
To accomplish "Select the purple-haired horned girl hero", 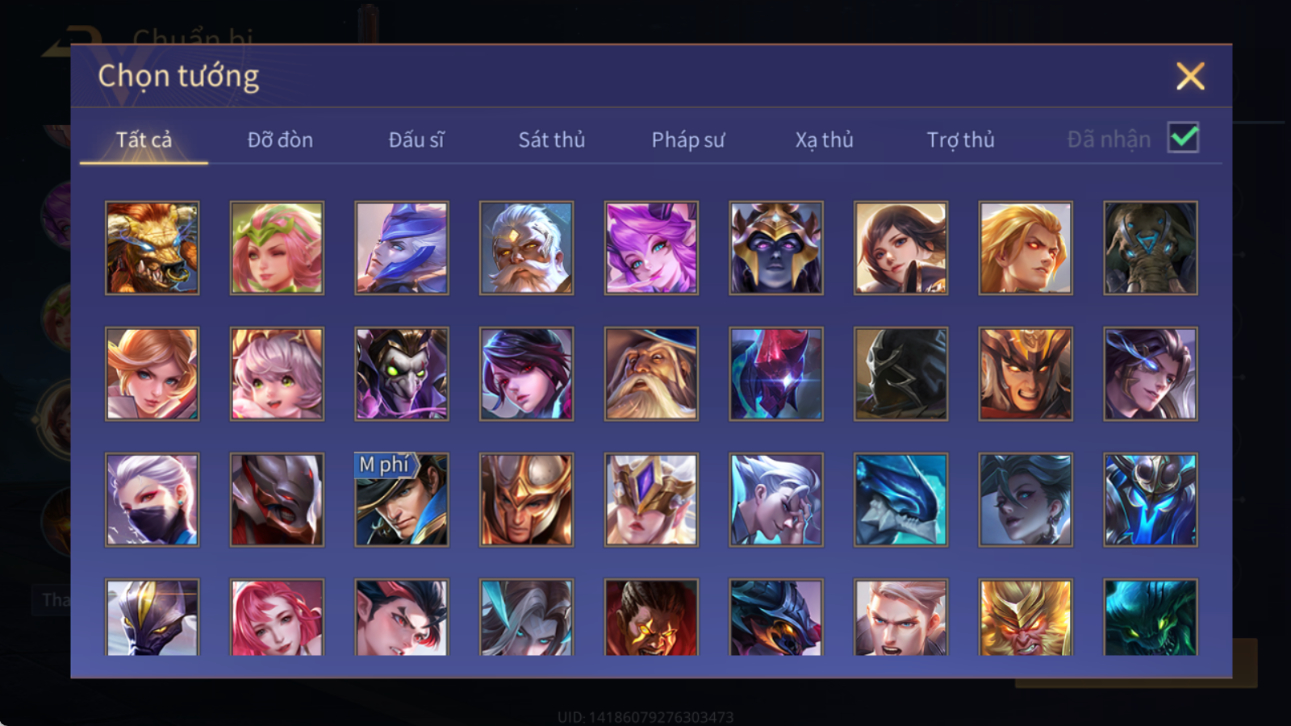I will coord(651,248).
